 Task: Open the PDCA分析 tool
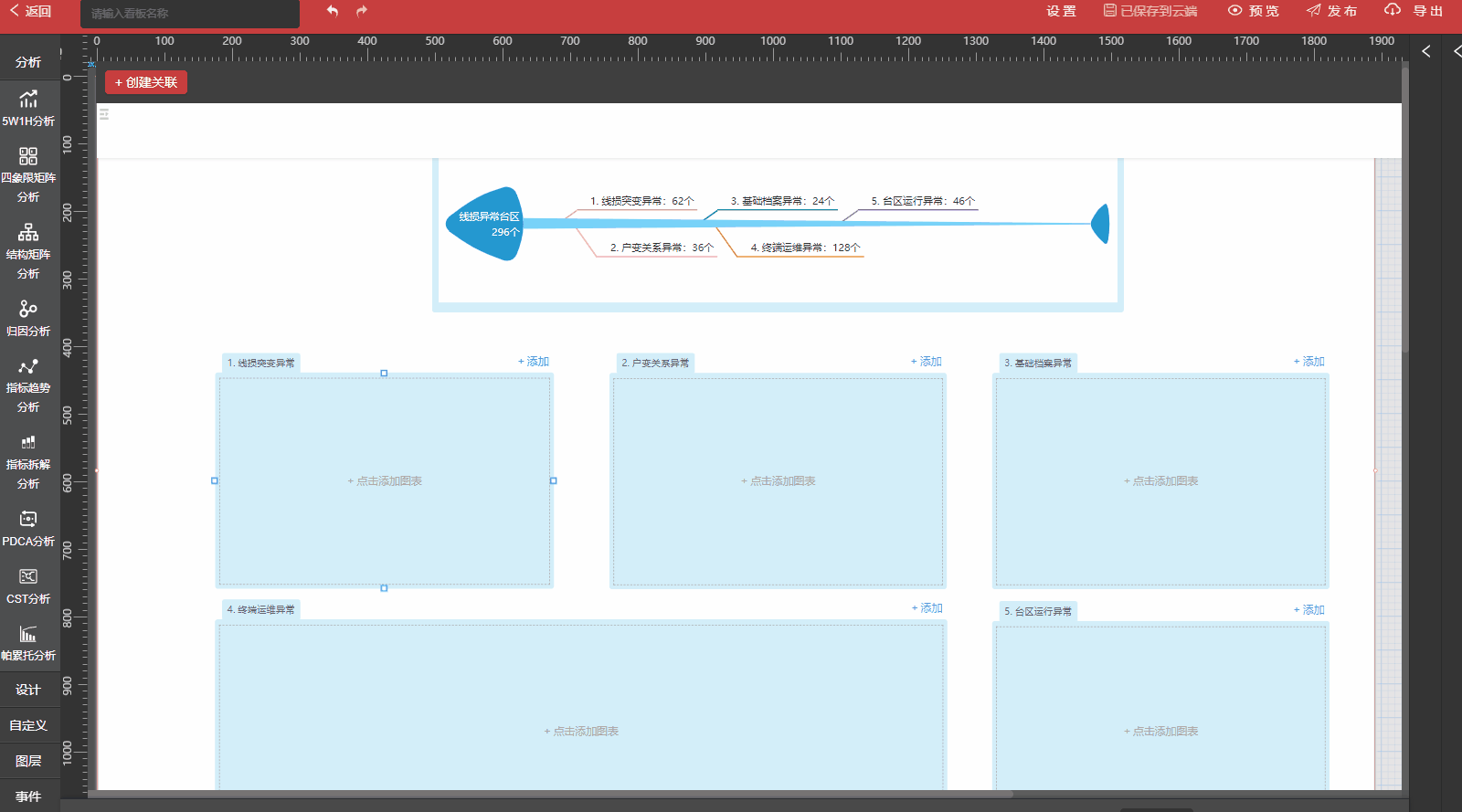tap(28, 527)
